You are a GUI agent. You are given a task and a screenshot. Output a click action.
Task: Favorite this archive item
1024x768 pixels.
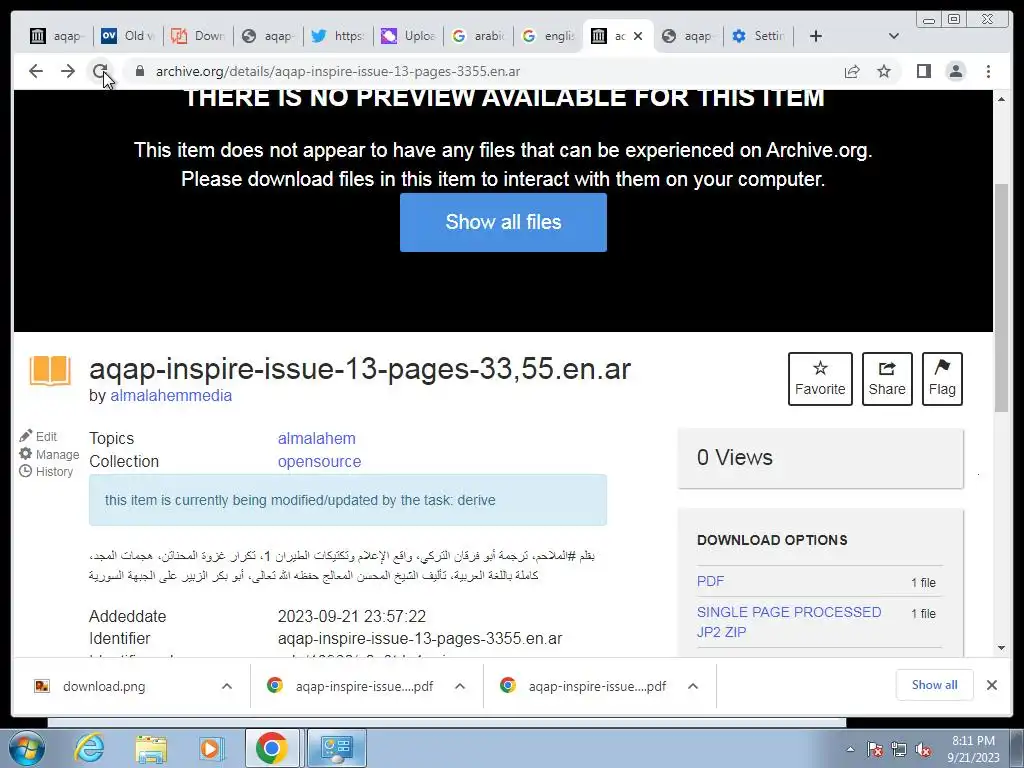(820, 379)
